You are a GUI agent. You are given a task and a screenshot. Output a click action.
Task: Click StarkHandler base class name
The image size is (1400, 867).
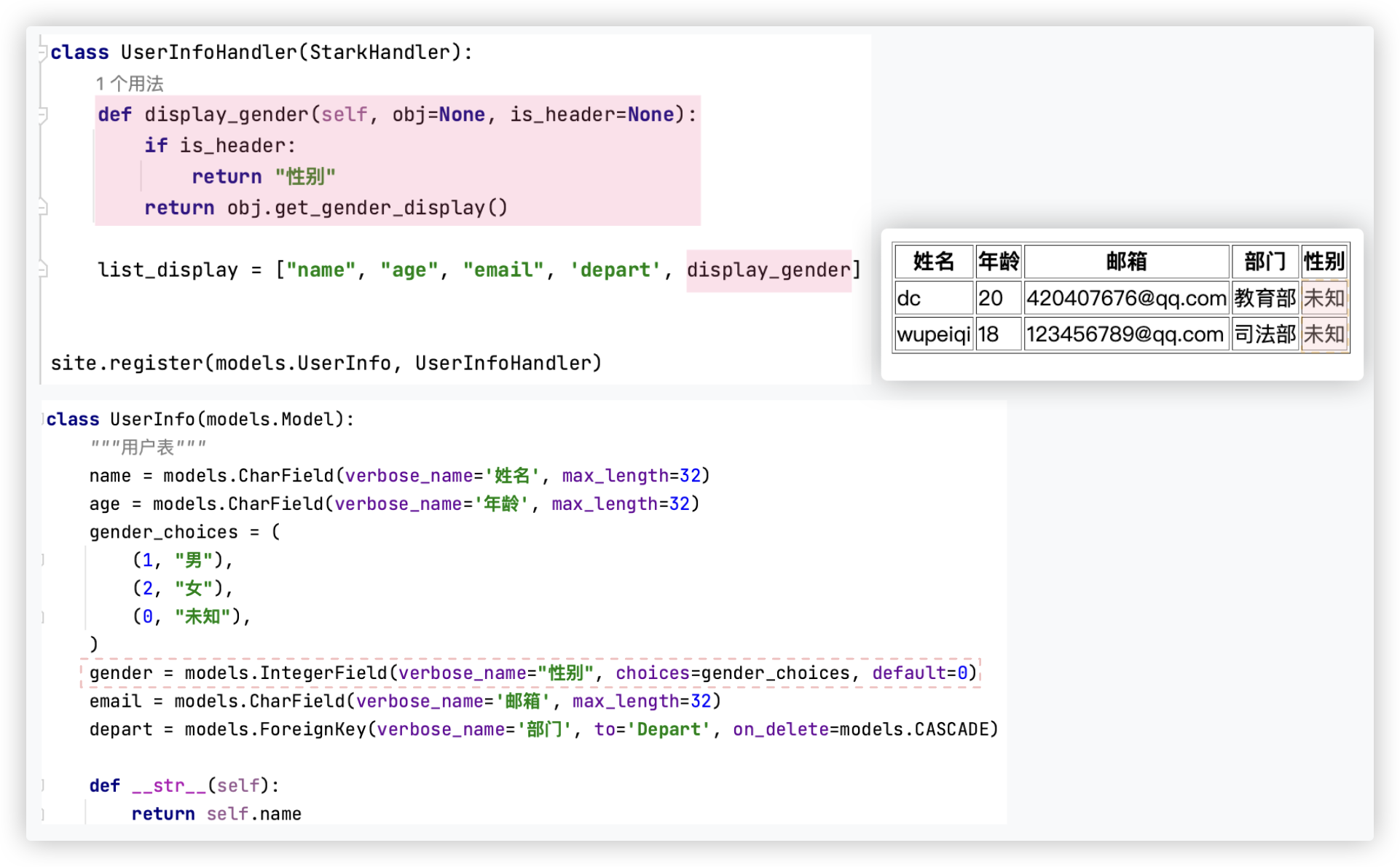click(x=380, y=52)
